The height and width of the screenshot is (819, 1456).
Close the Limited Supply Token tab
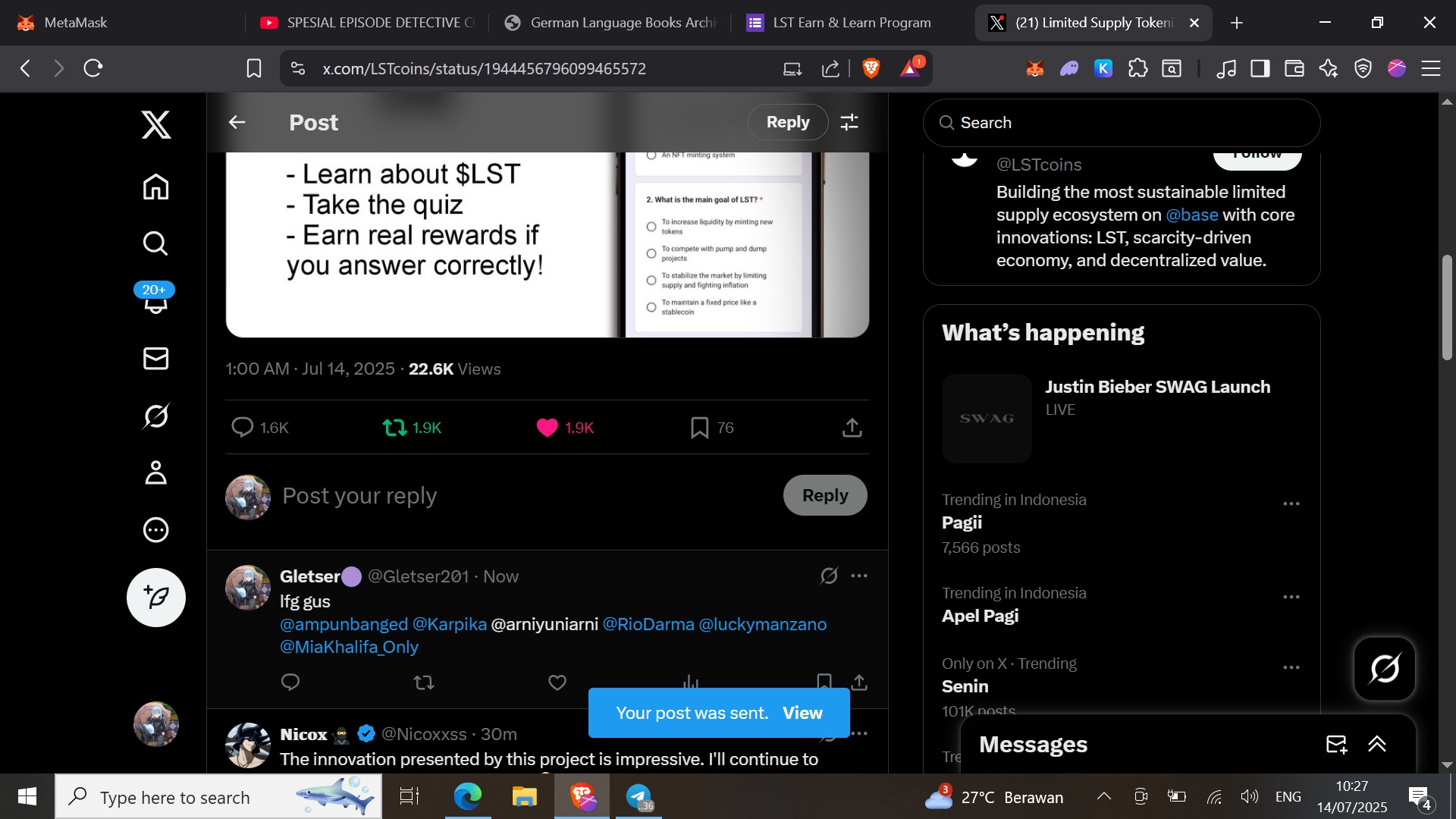(x=1194, y=23)
